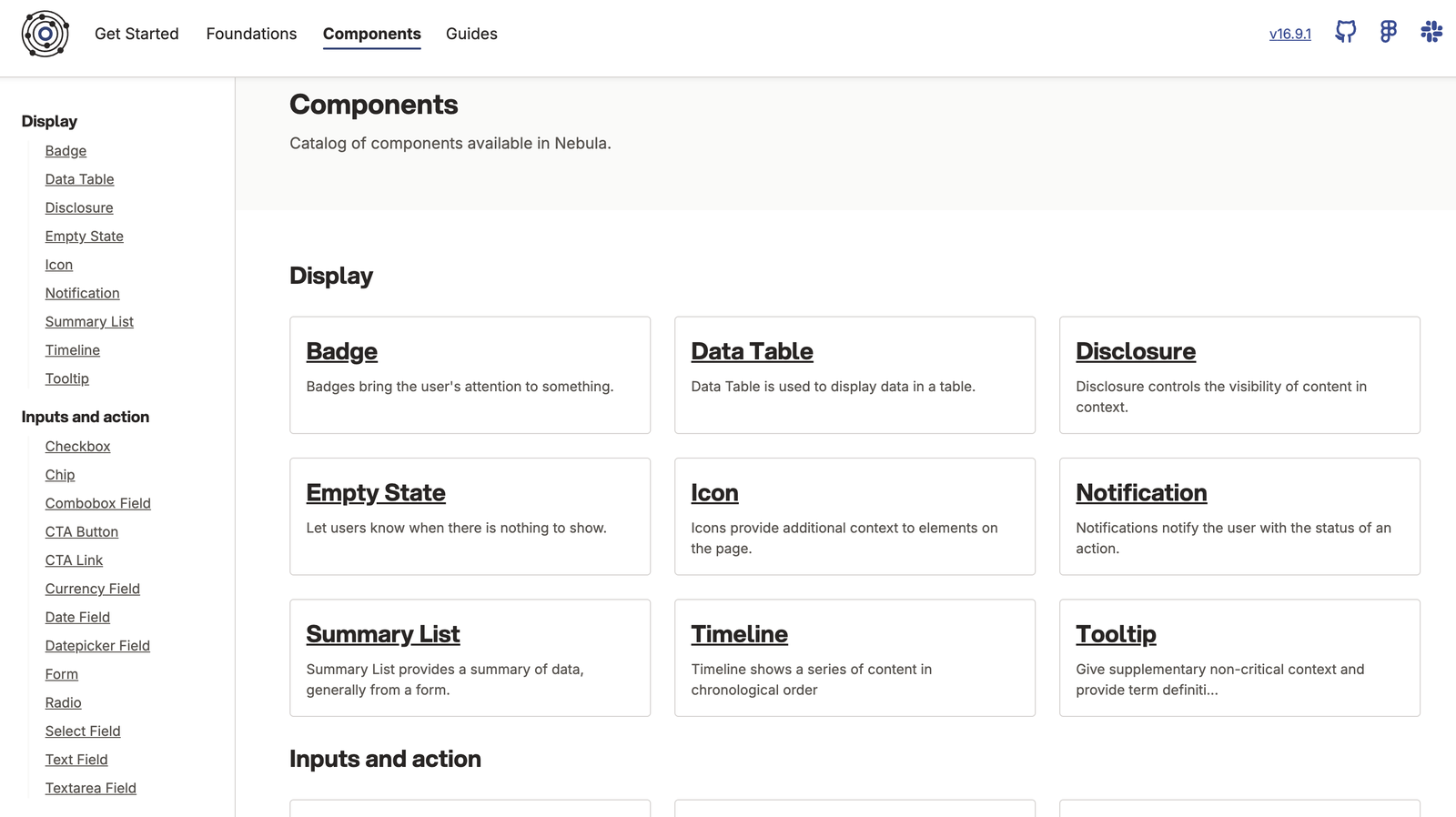Open Textarea Field in the sidebar
1456x817 pixels.
(x=91, y=788)
